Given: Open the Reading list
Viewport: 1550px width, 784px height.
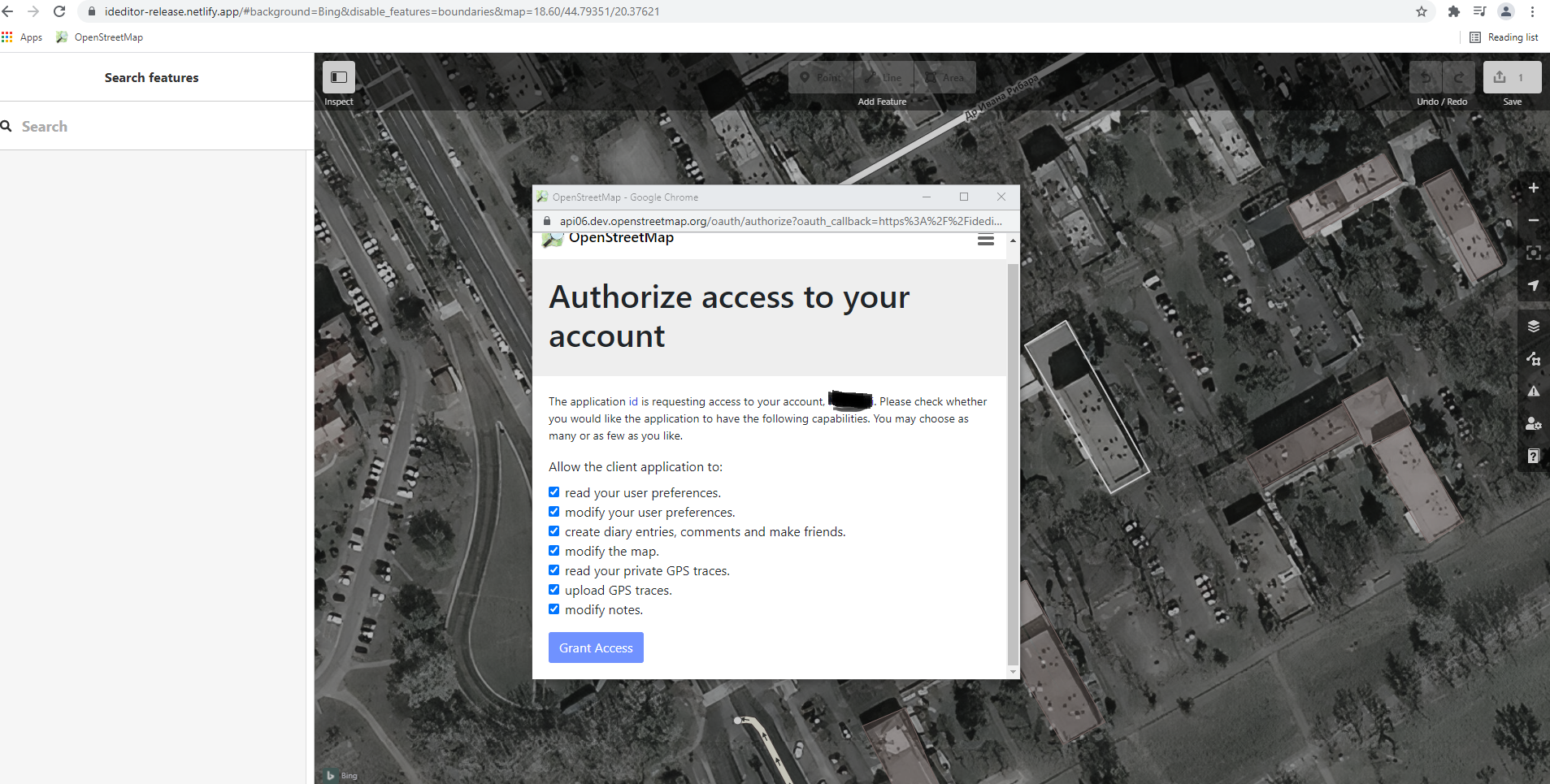Looking at the screenshot, I should coord(1504,37).
